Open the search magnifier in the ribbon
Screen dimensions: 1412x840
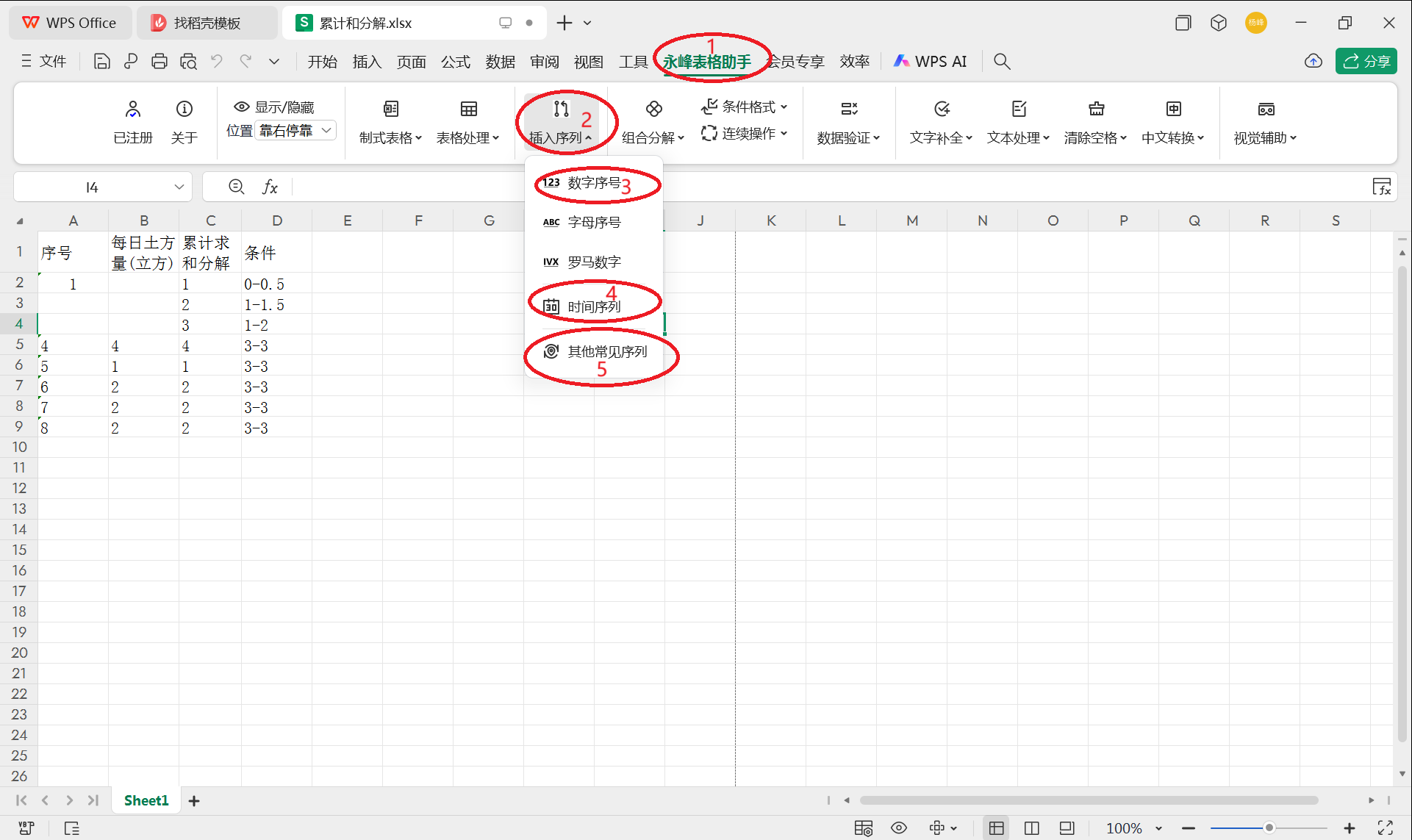coord(1001,61)
